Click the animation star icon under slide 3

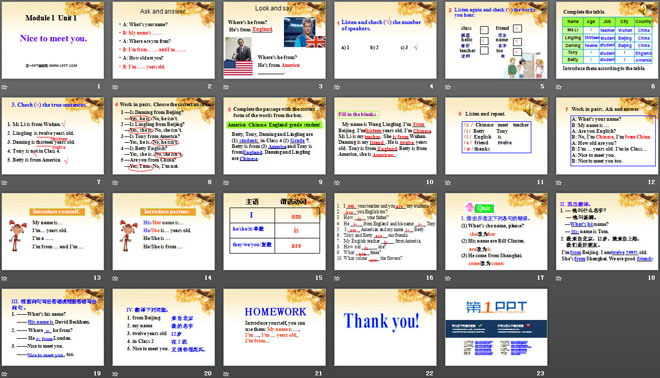[x=226, y=87]
